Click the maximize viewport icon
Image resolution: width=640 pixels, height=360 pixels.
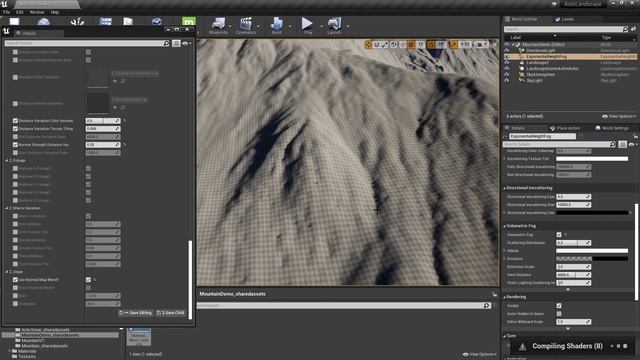click(494, 44)
